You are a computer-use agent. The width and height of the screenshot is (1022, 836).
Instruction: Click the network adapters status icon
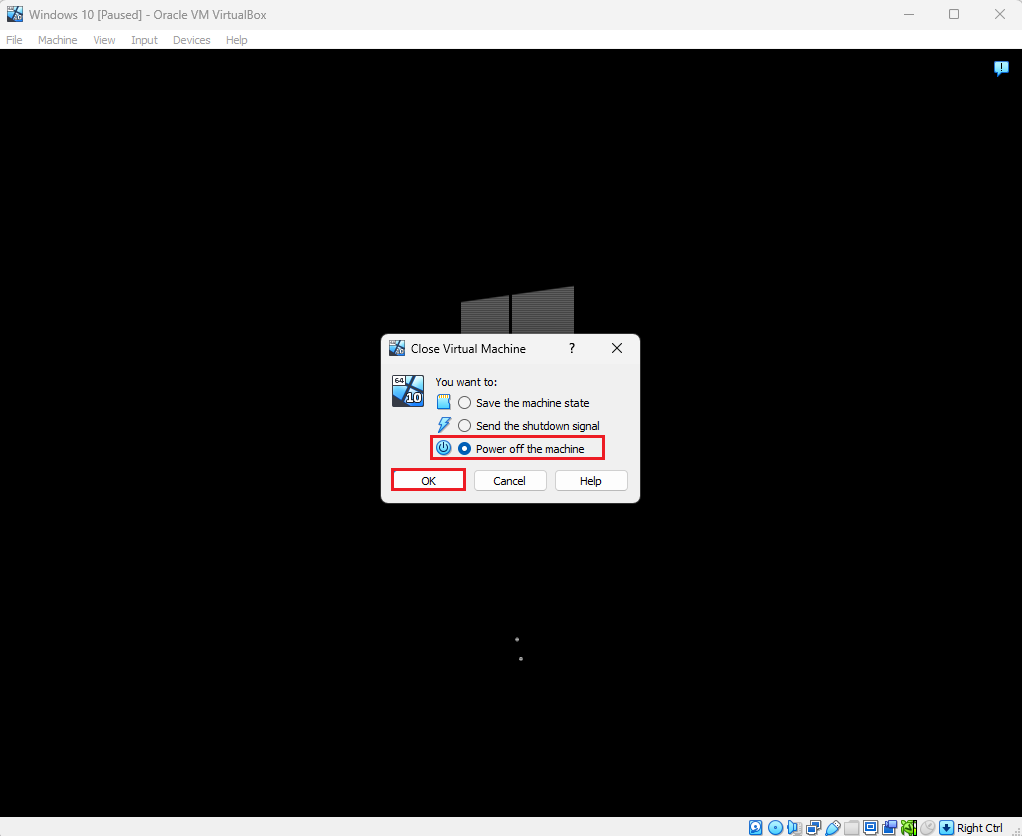[813, 828]
